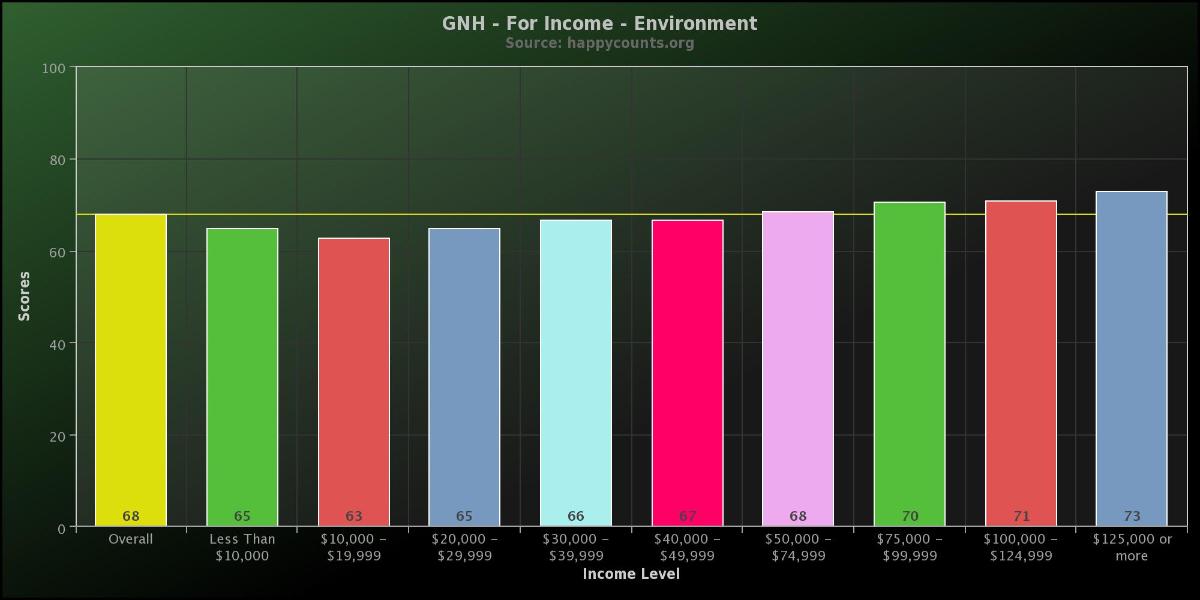Image resolution: width=1200 pixels, height=600 pixels.
Task: Select the Overall x-axis category label
Action: [x=131, y=539]
